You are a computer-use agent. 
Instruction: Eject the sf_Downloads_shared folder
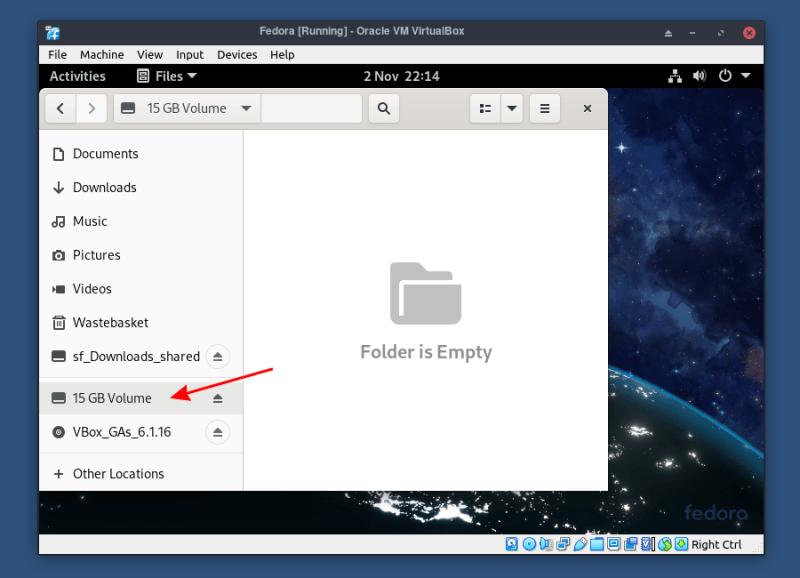pos(218,357)
